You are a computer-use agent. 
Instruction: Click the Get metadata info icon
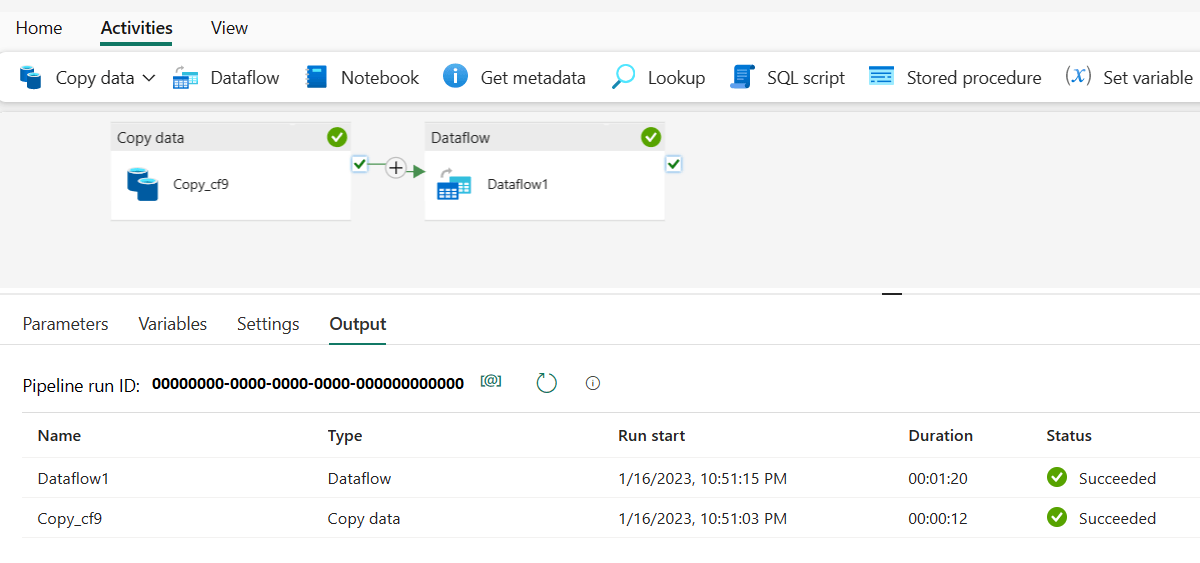point(455,76)
